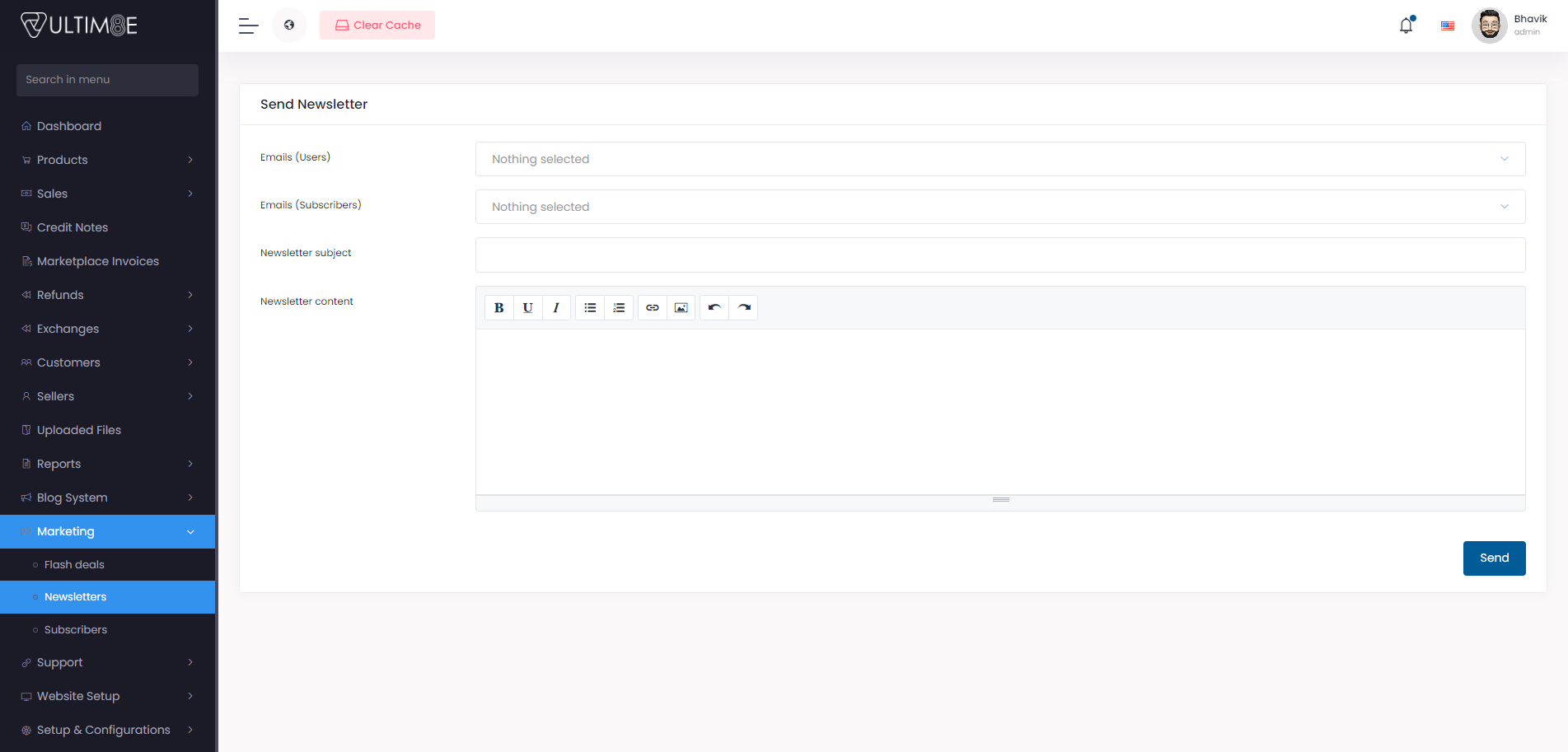Apply underline formatting in editor

[527, 308]
